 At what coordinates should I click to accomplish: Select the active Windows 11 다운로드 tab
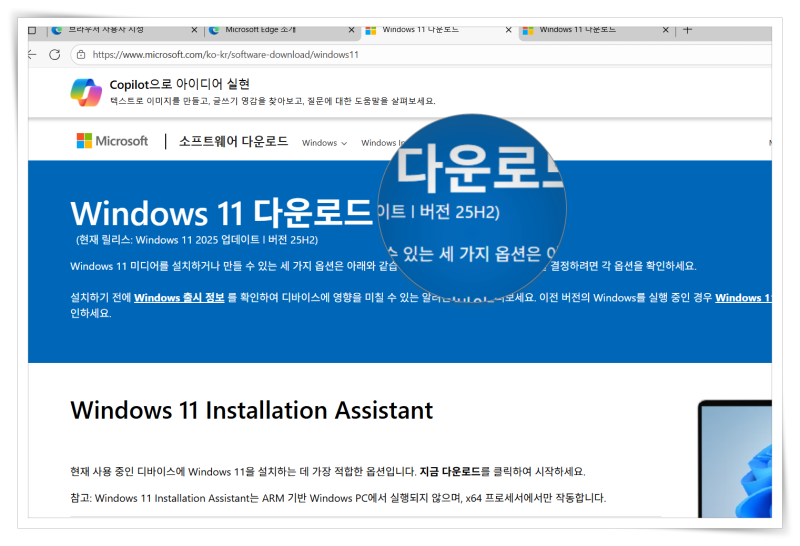pos(439,31)
